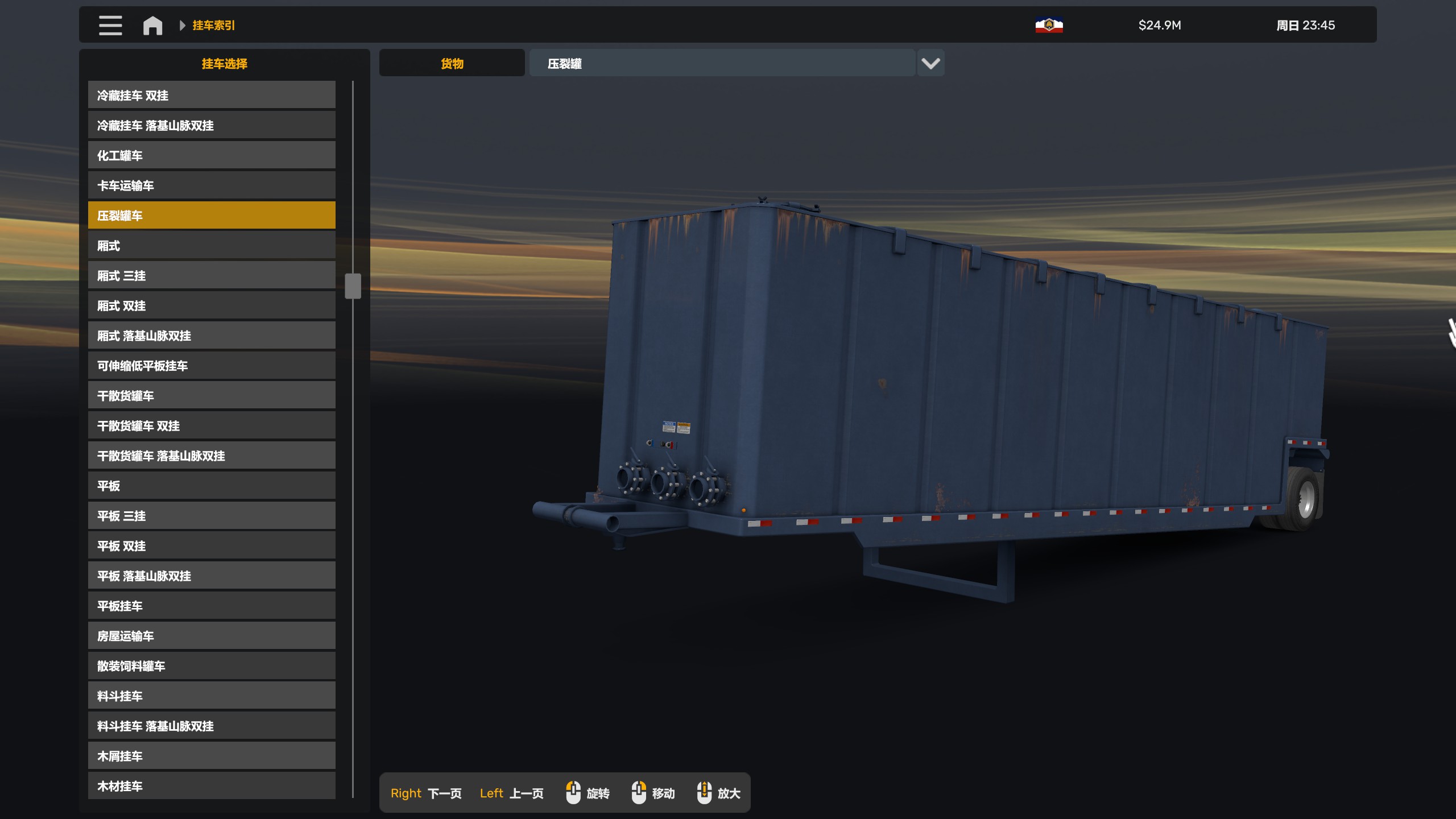This screenshot has width=1456, height=819.
Task: Open the hamburger main menu
Action: coord(110,26)
